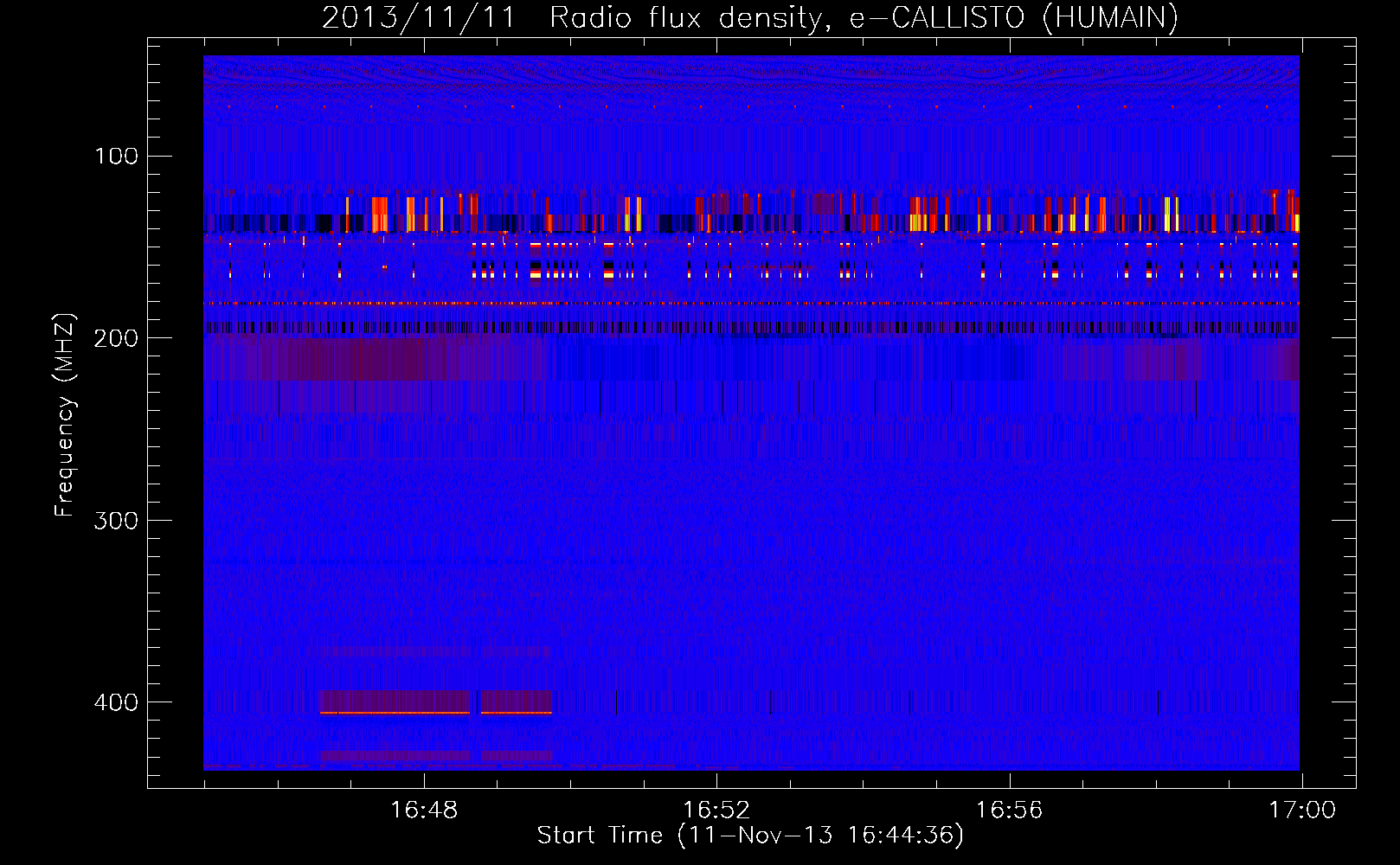This screenshot has height=865, width=1400.
Task: Click the 200 MHz frequency axis label
Action: pos(116,338)
